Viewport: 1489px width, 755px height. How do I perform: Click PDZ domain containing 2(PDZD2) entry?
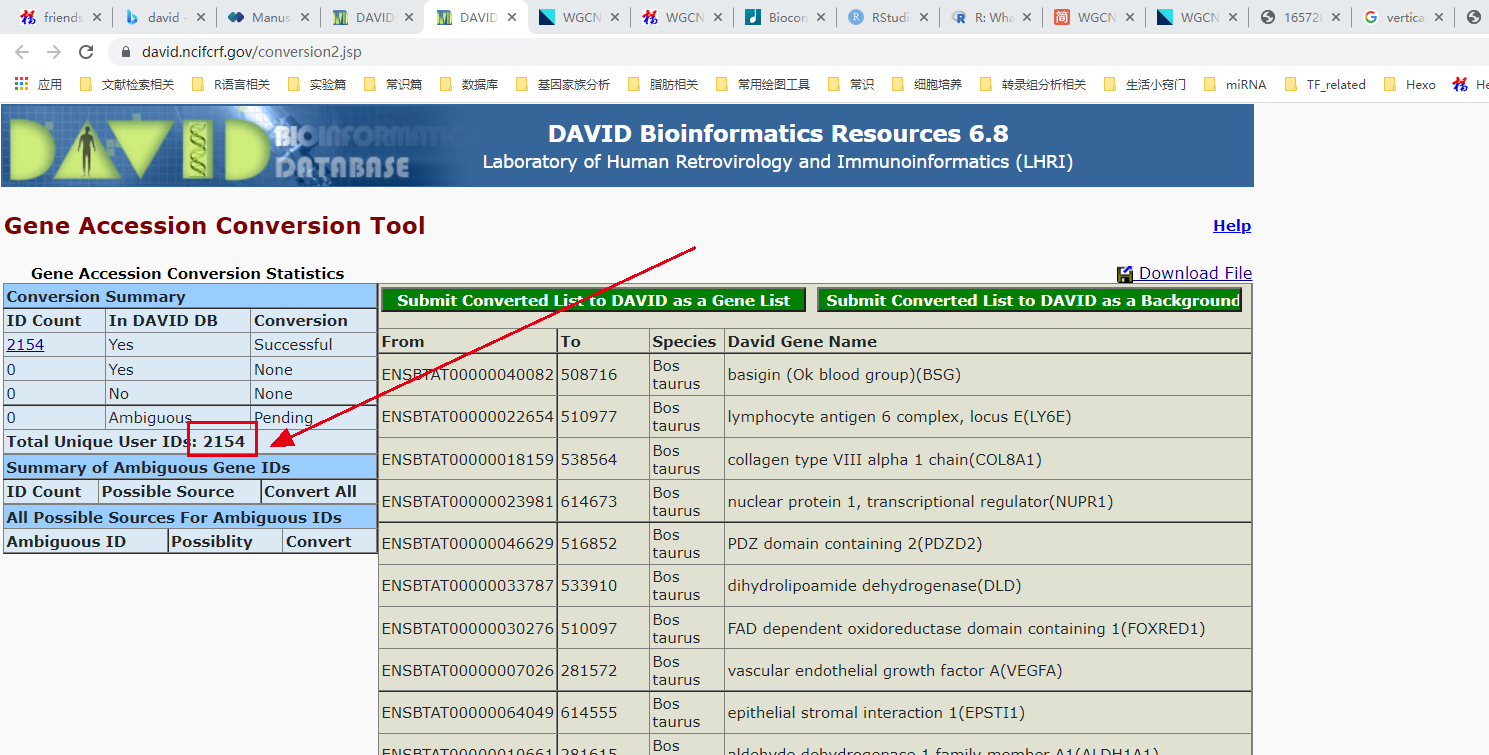(855, 544)
